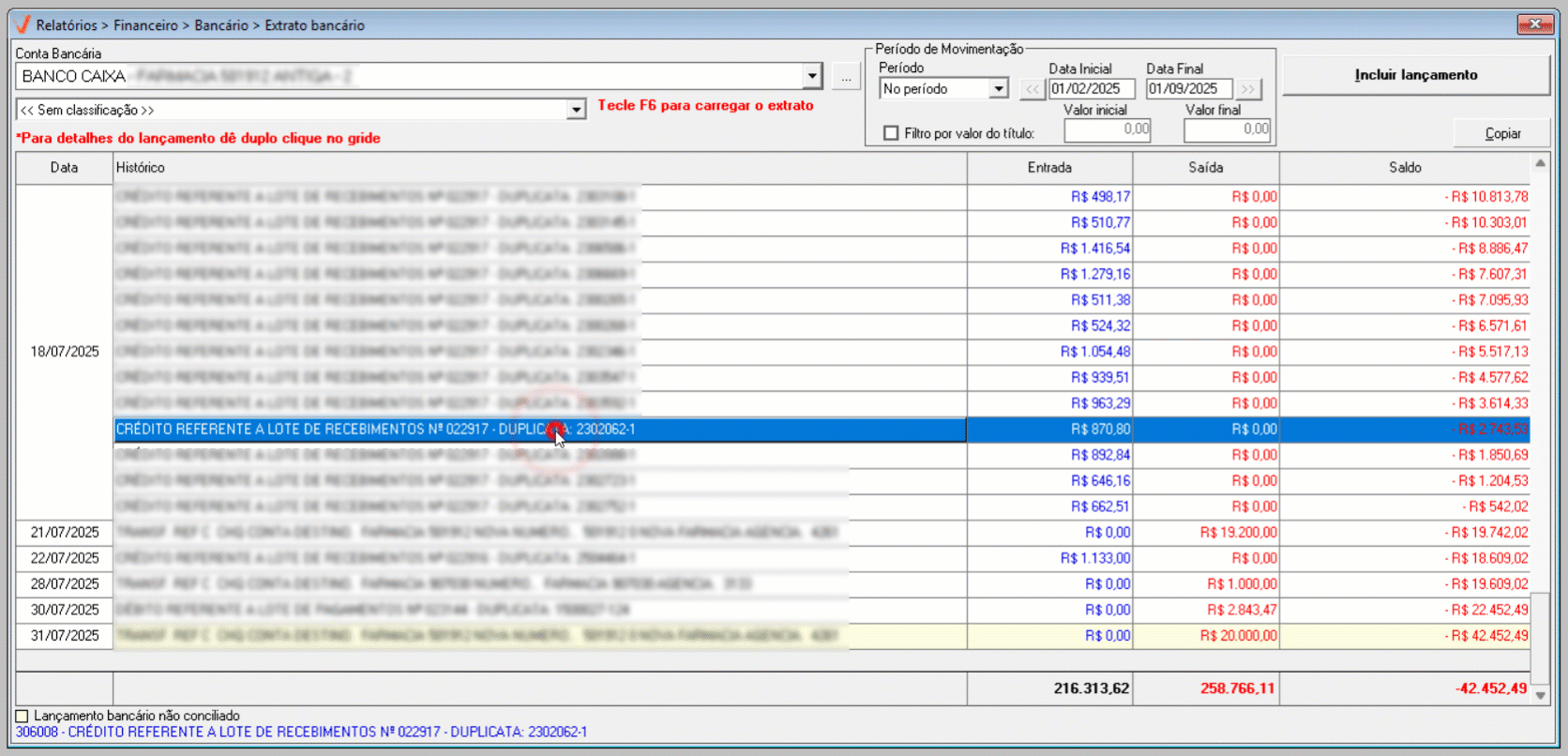The image size is (1568, 756).
Task: Expand the Período dropdown
Action: [999, 89]
